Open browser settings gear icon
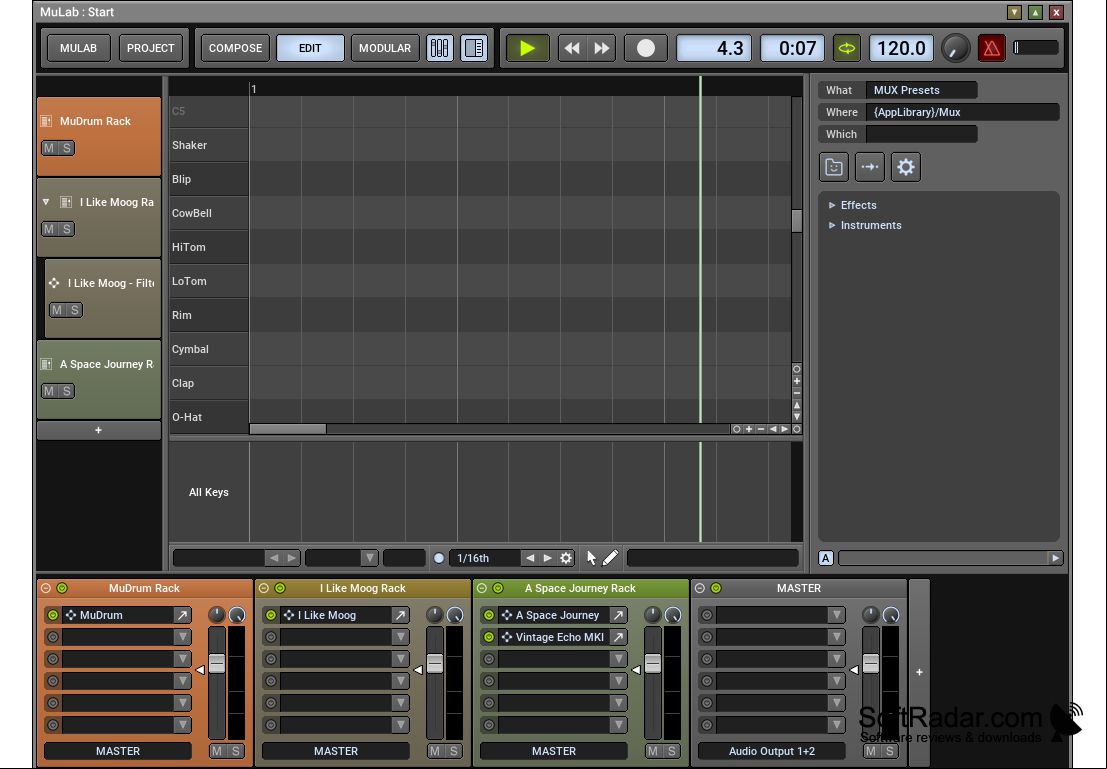This screenshot has width=1107, height=769. [906, 167]
